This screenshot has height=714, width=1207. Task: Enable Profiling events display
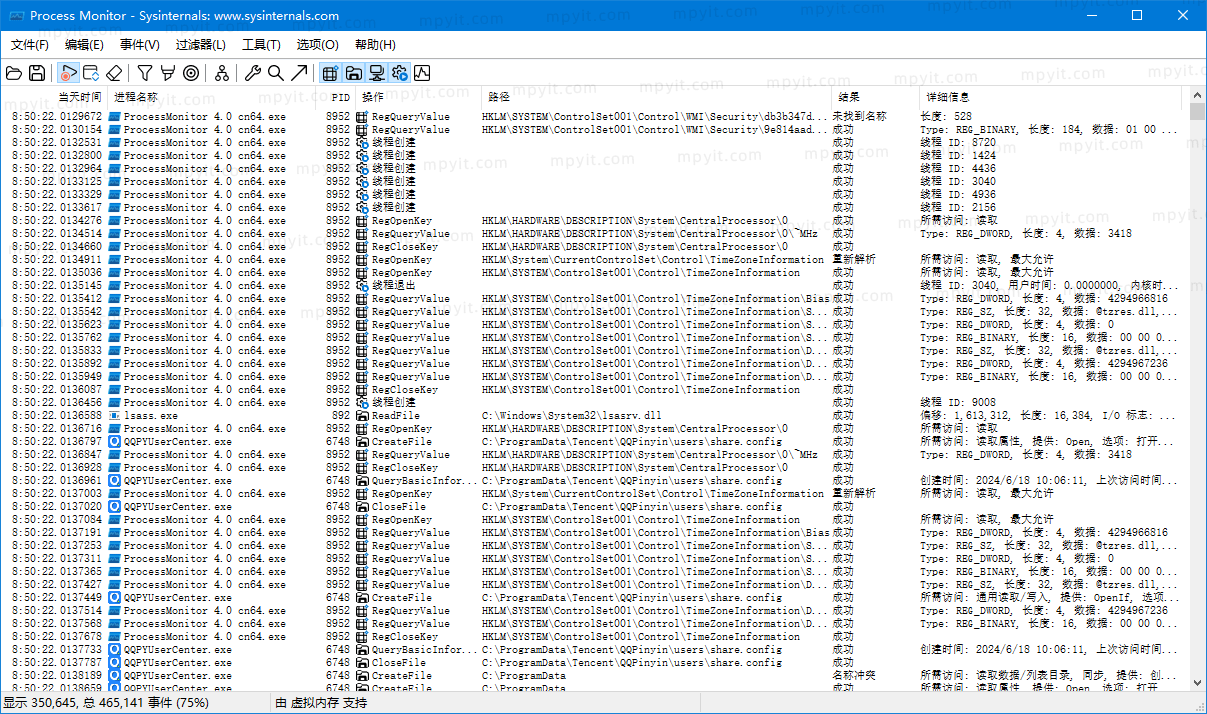[x=422, y=73]
